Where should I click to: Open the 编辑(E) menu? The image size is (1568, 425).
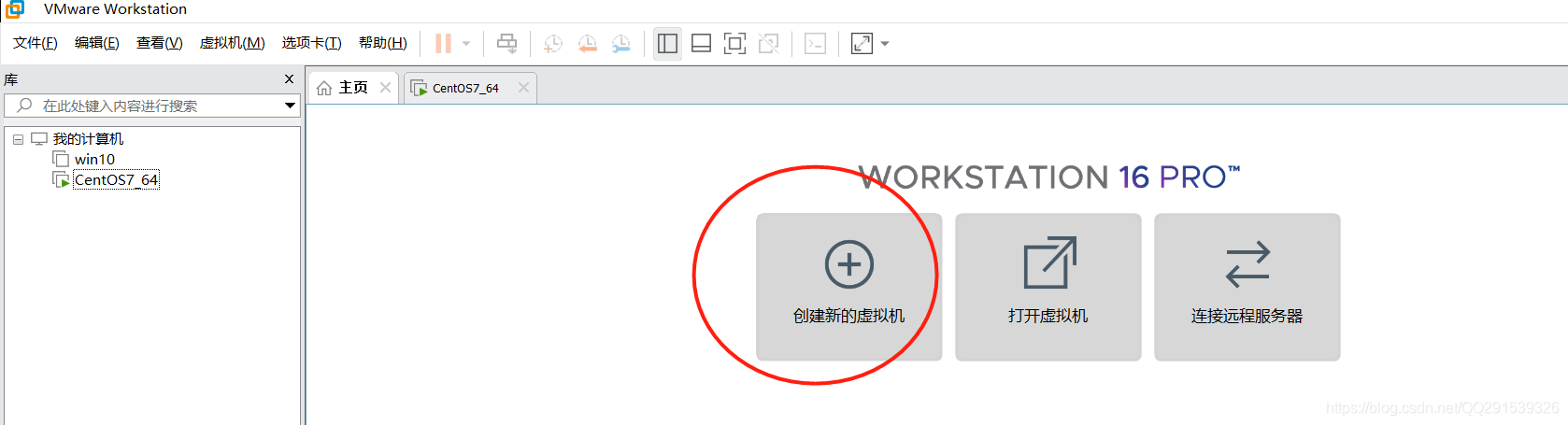97,43
